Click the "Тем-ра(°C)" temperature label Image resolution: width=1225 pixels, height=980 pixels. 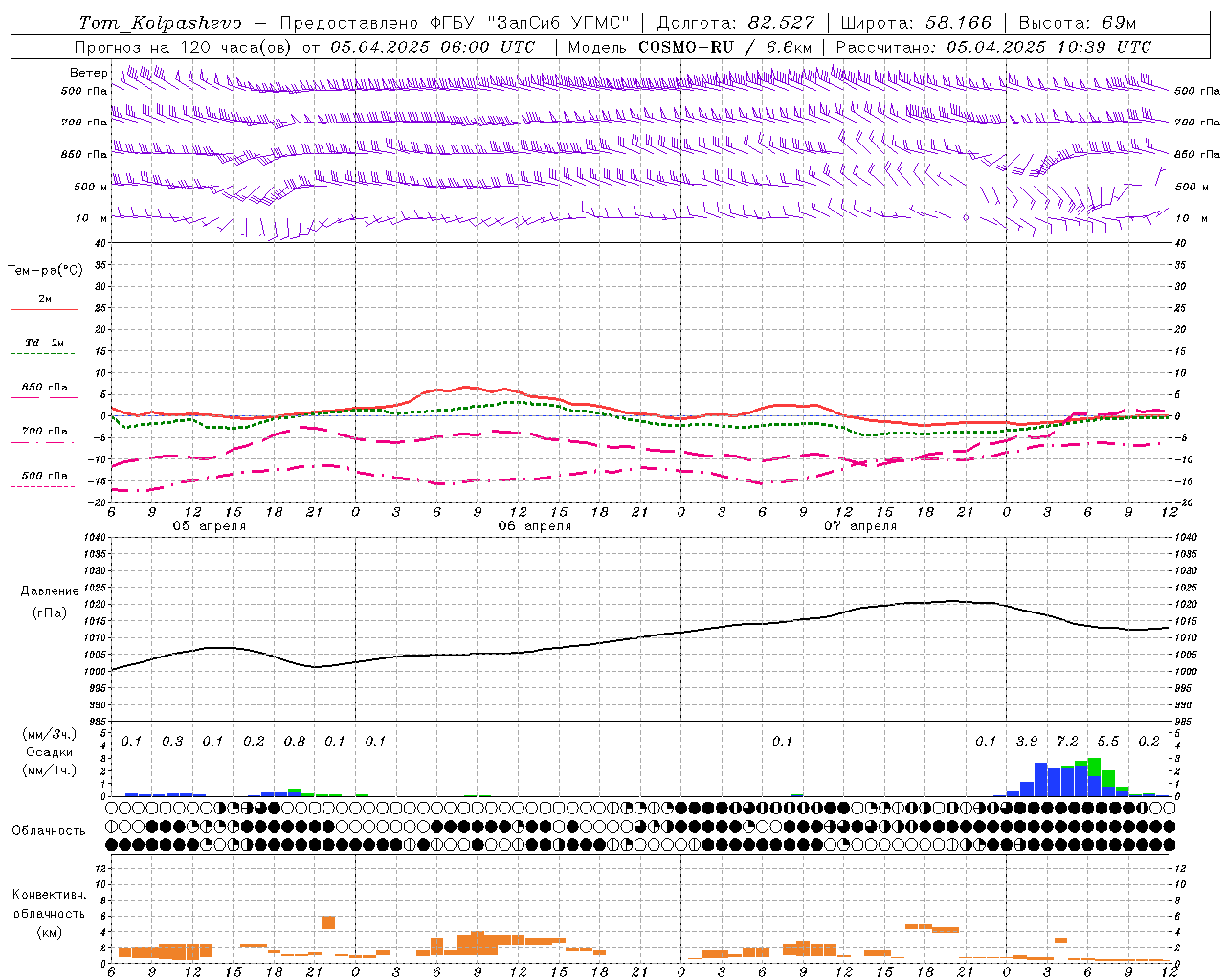pyautogui.click(x=45, y=271)
